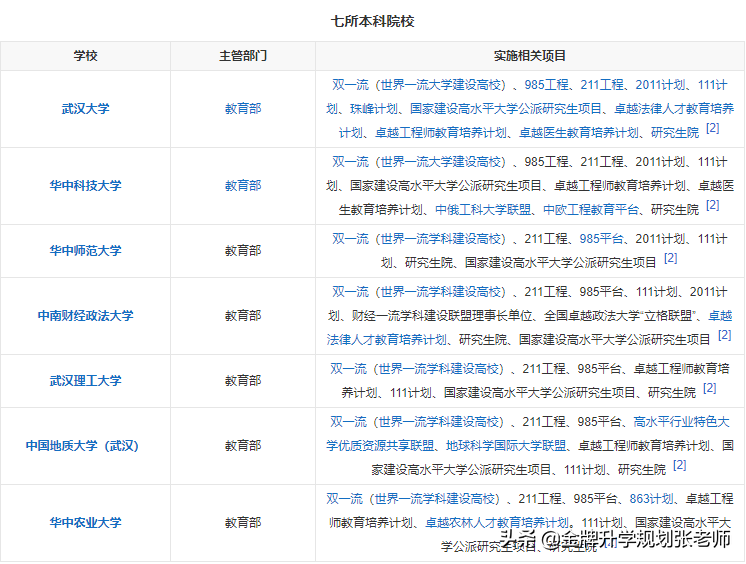Click the 学校 column header

(x=86, y=56)
